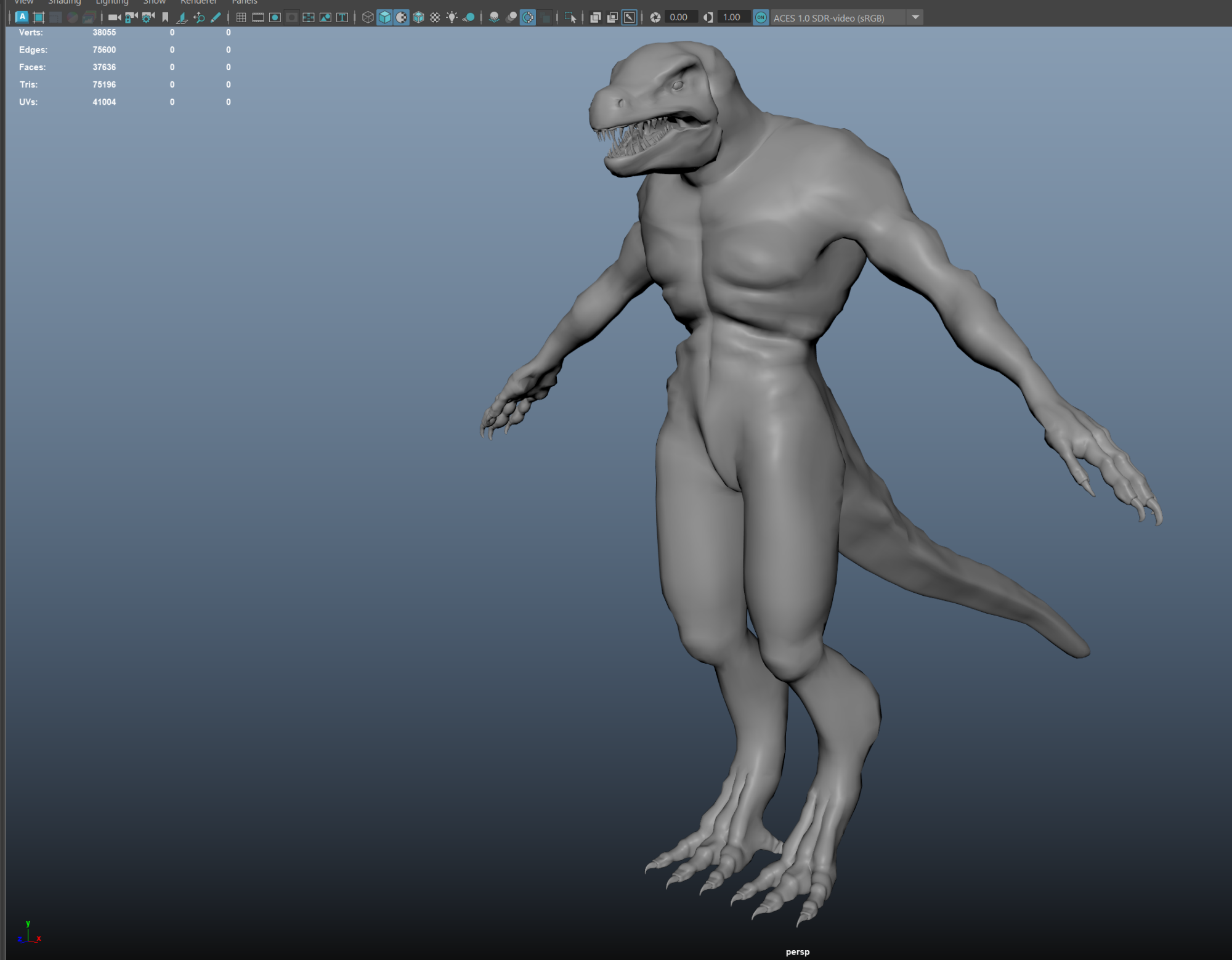Screen dimensions: 1232x960
Task: Toggle the view transform ON button
Action: (x=761, y=17)
